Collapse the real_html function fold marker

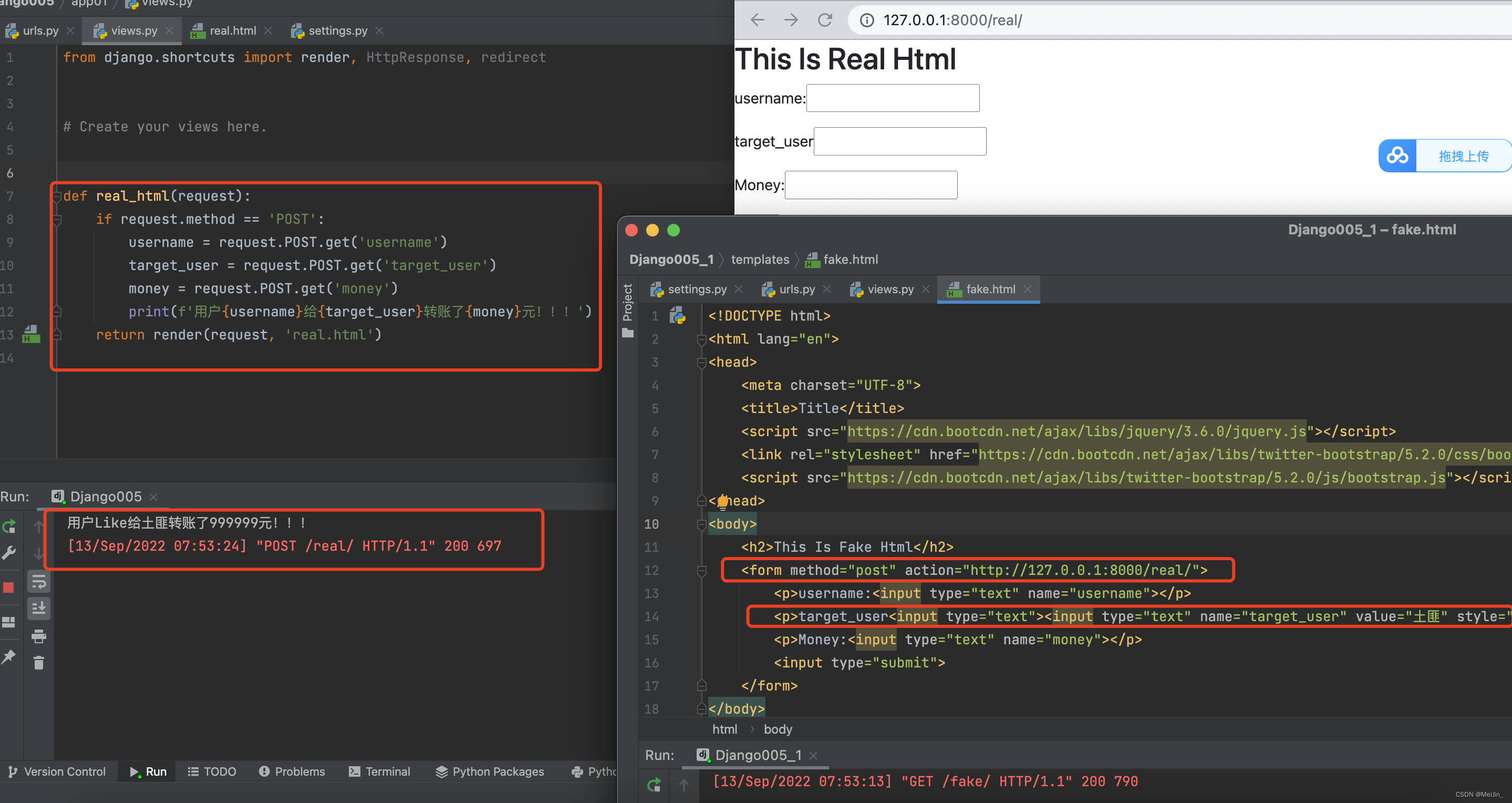tap(57, 197)
